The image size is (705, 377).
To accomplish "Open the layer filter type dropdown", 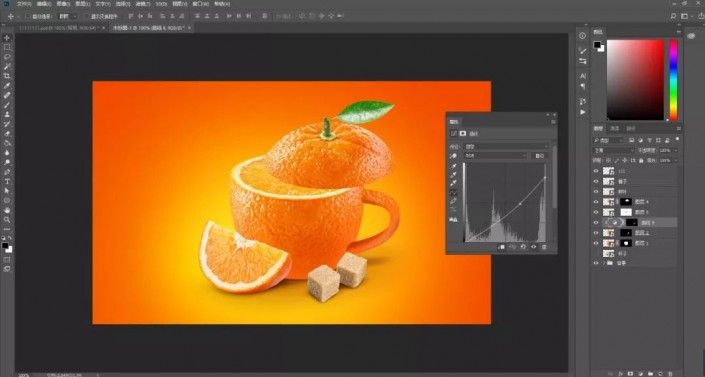I will tap(608, 140).
